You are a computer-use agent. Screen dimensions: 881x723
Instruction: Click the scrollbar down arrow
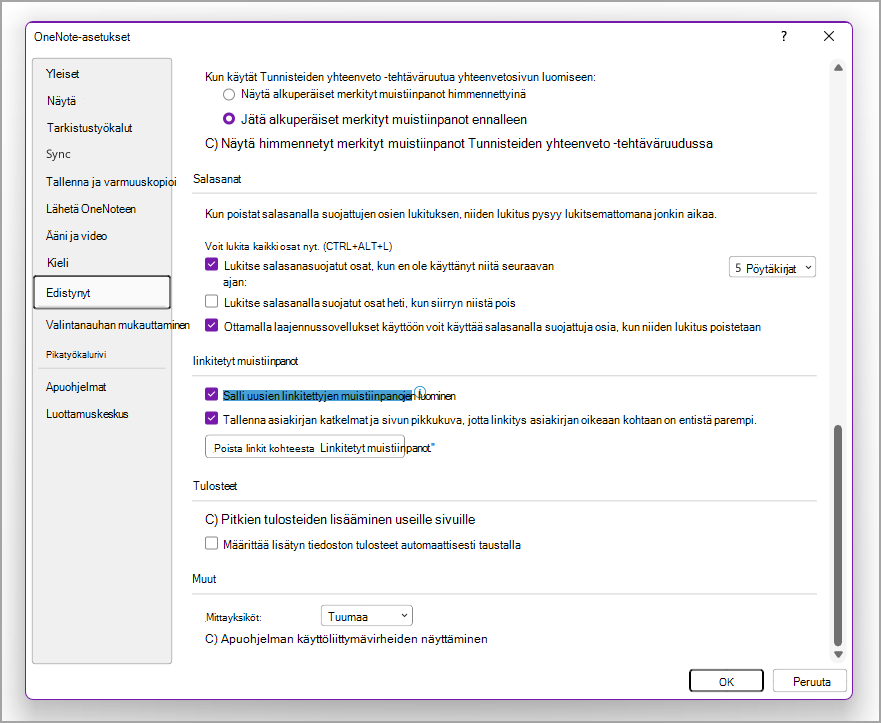coord(838,654)
